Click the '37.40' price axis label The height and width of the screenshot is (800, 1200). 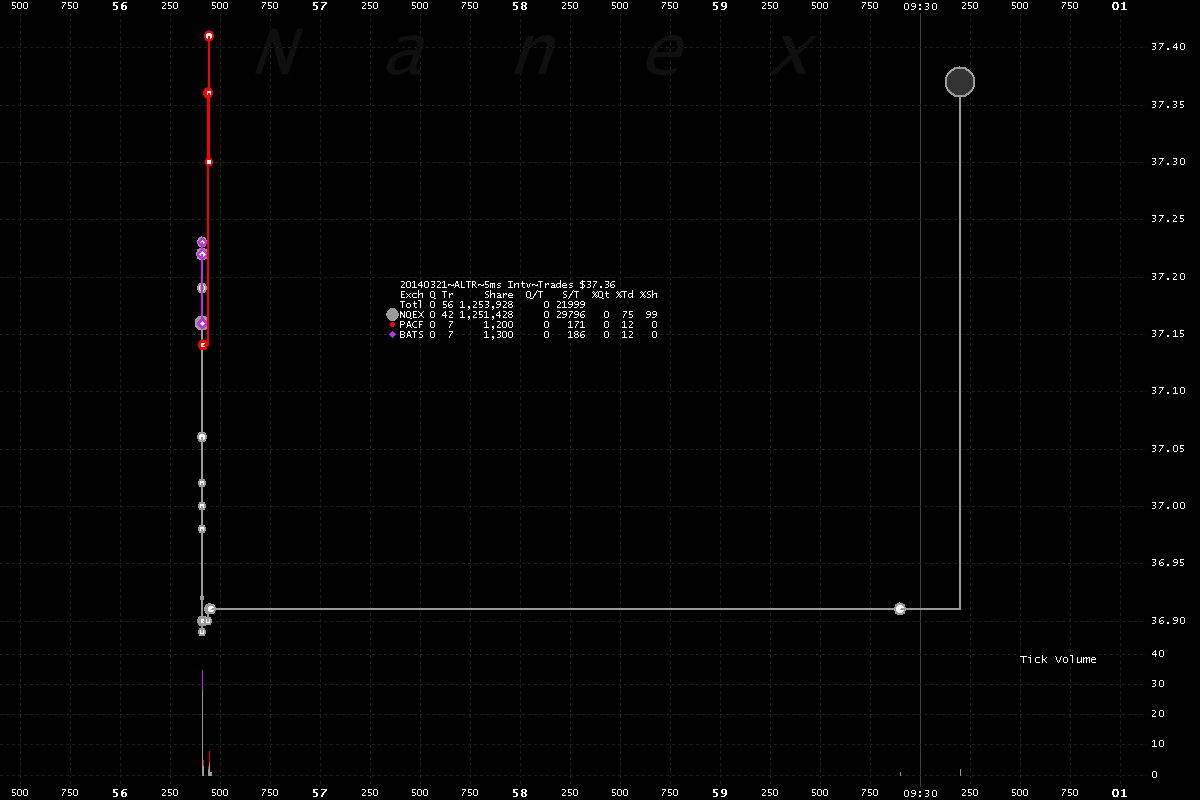click(x=1169, y=47)
